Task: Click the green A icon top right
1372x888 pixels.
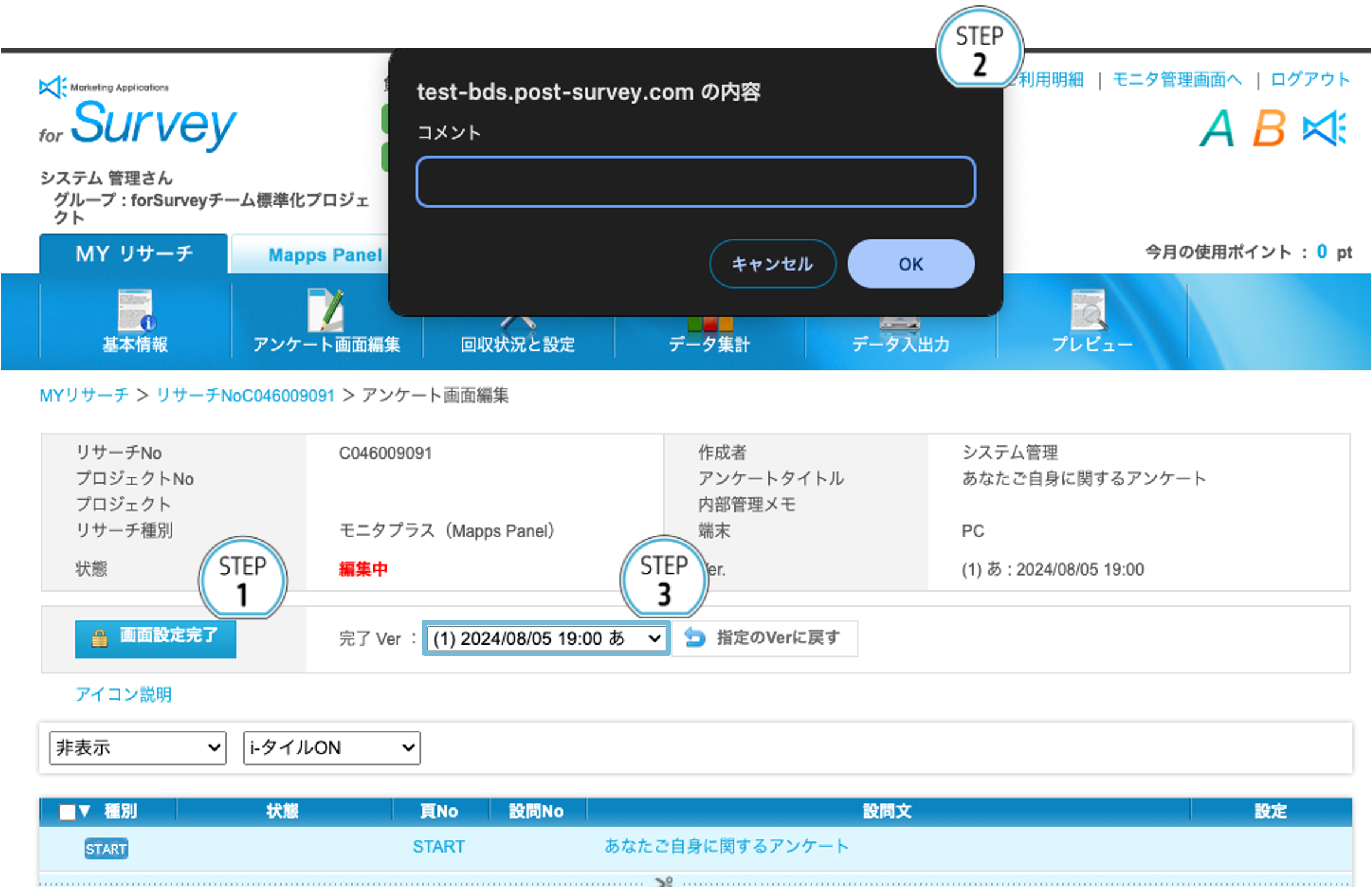Action: pyautogui.click(x=1217, y=128)
